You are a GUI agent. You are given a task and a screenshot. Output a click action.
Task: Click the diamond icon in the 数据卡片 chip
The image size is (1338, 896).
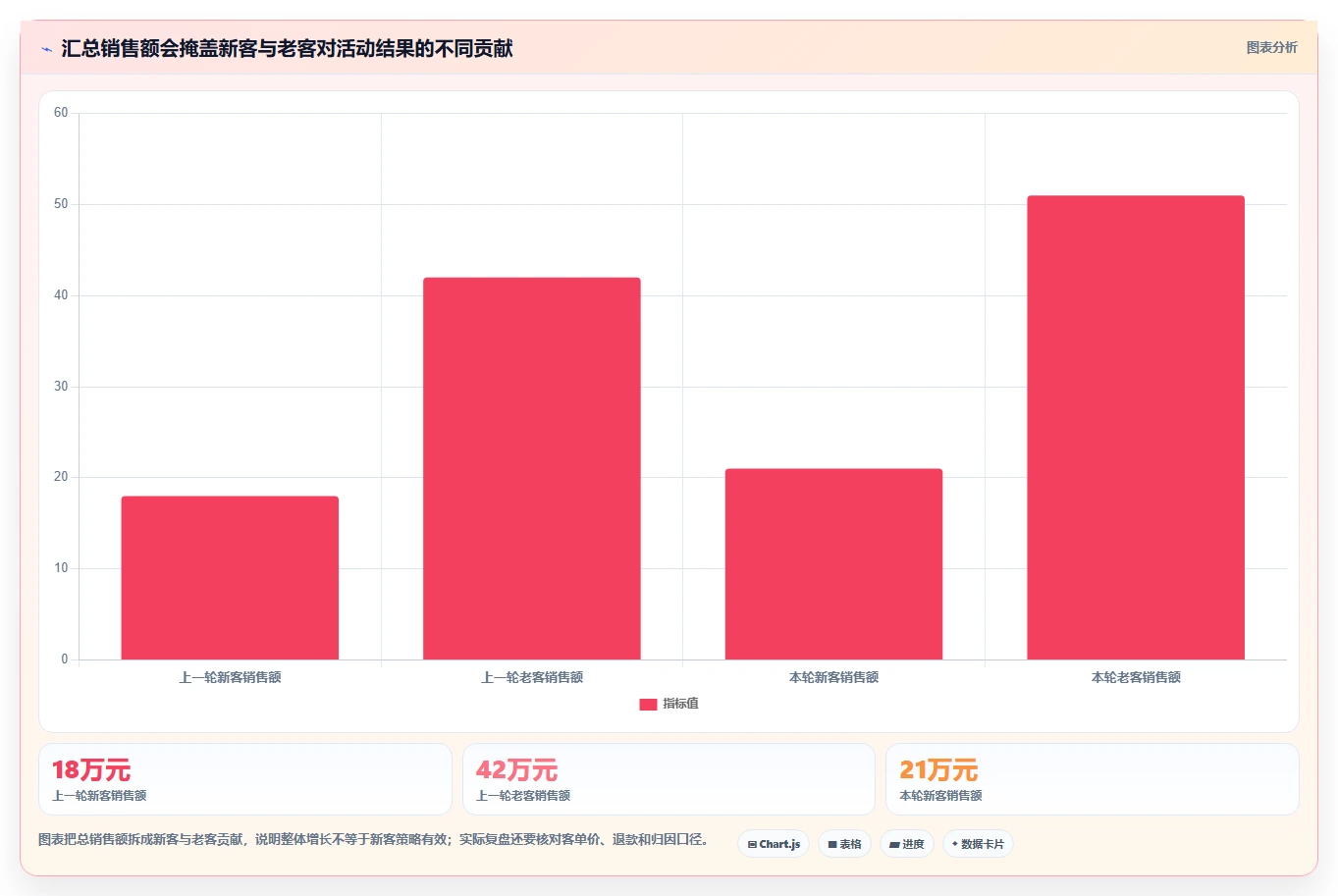point(955,843)
